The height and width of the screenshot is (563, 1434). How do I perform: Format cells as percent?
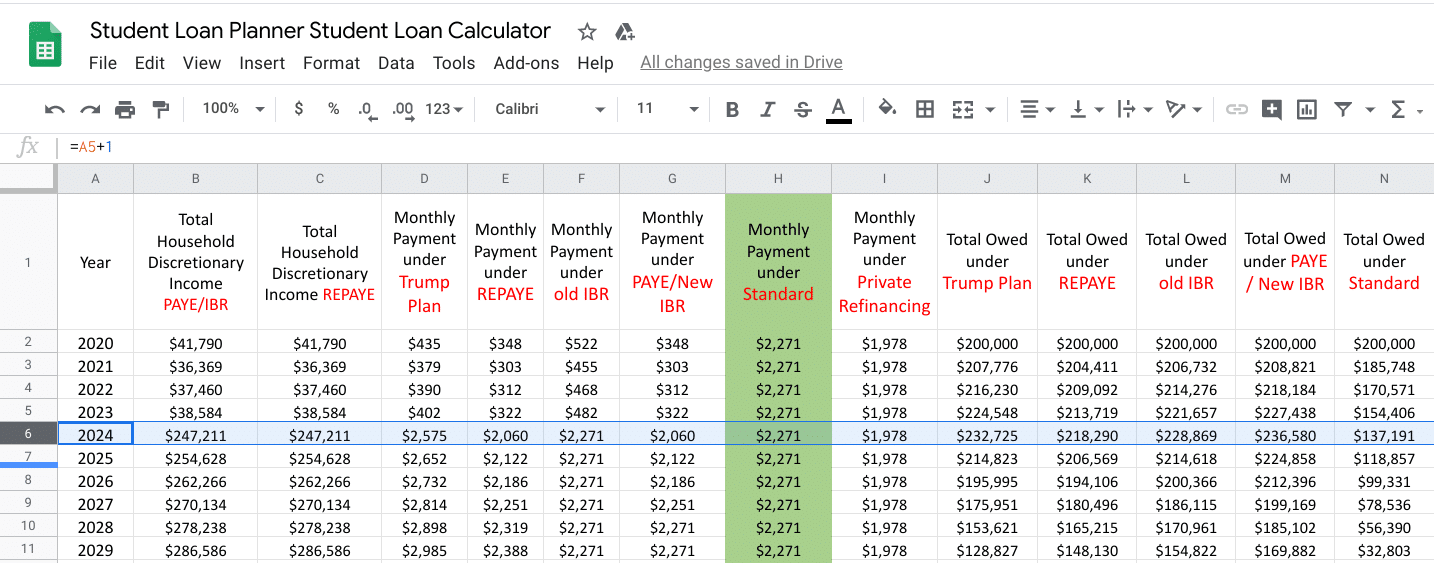coord(333,109)
